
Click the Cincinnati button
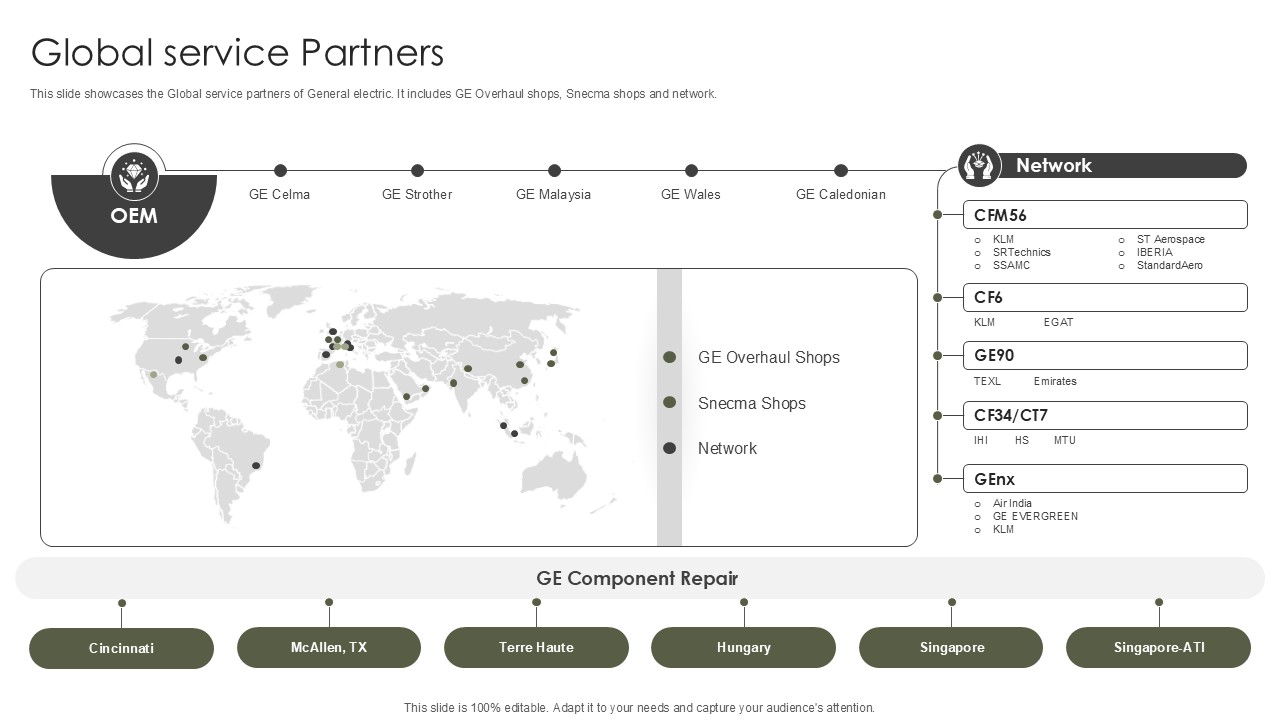121,648
